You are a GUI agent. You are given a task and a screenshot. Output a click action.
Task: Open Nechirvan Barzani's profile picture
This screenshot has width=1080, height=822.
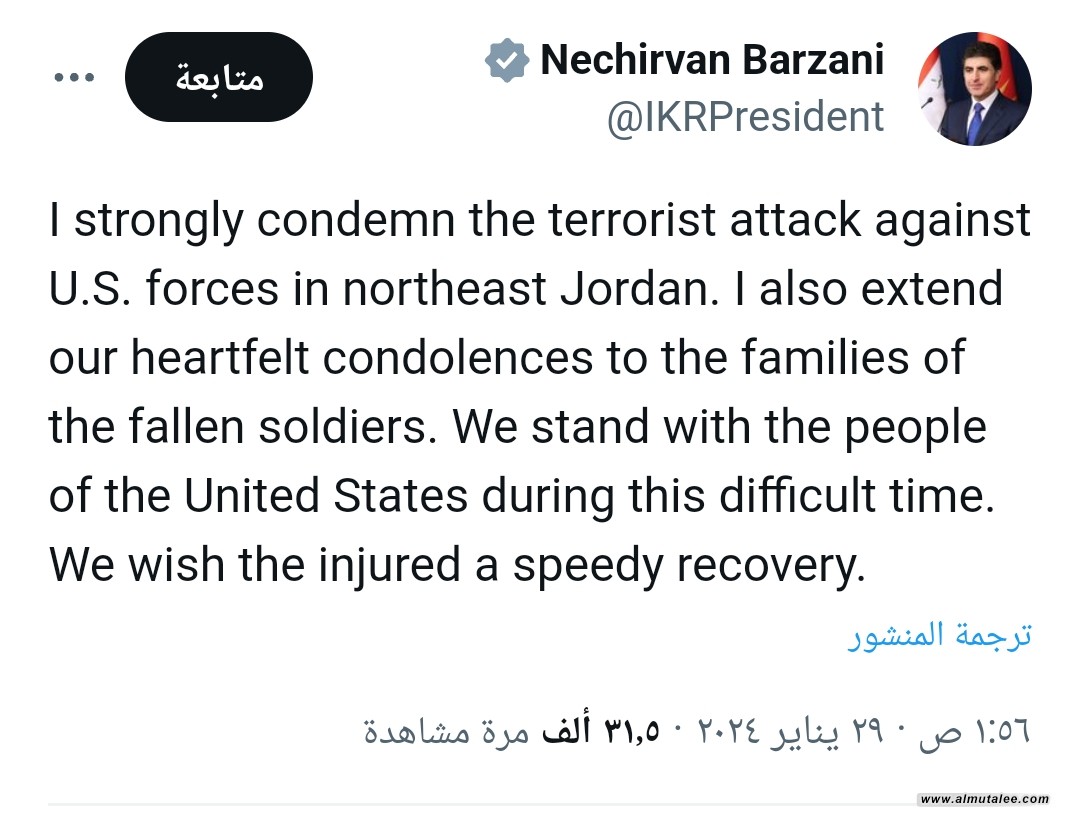pos(973,90)
